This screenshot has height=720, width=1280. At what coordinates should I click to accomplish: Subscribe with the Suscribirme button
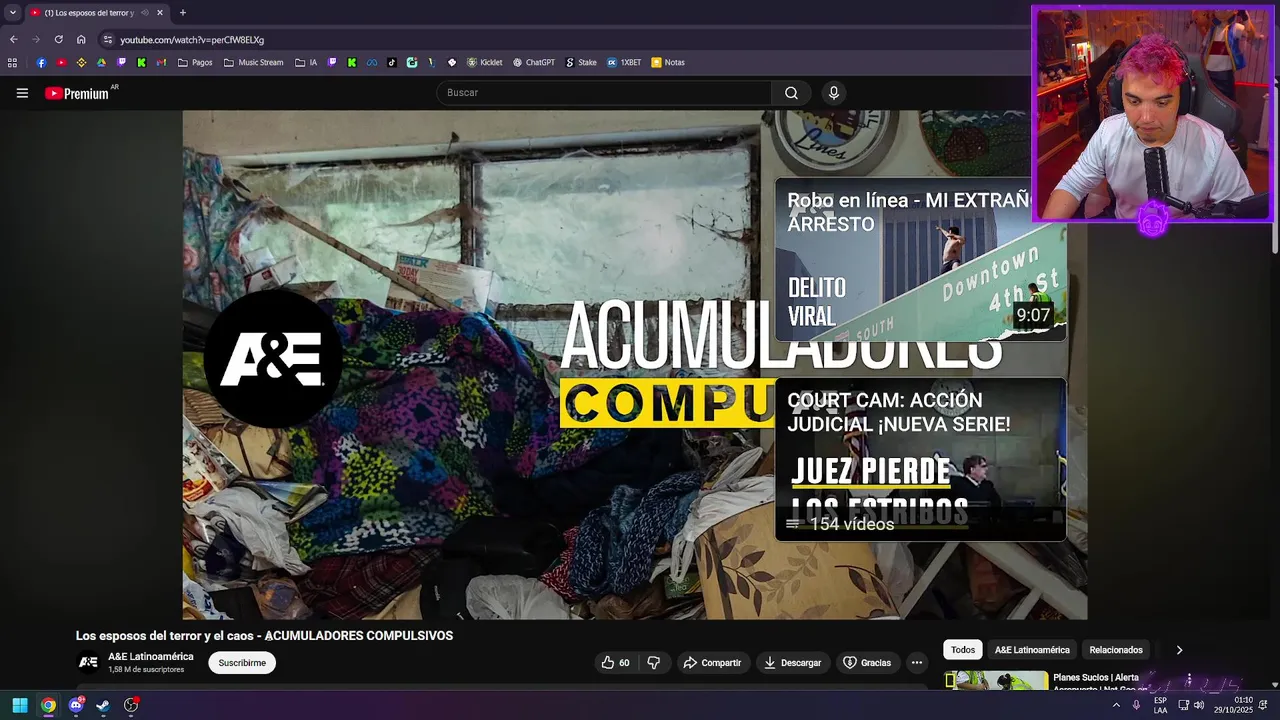click(242, 662)
